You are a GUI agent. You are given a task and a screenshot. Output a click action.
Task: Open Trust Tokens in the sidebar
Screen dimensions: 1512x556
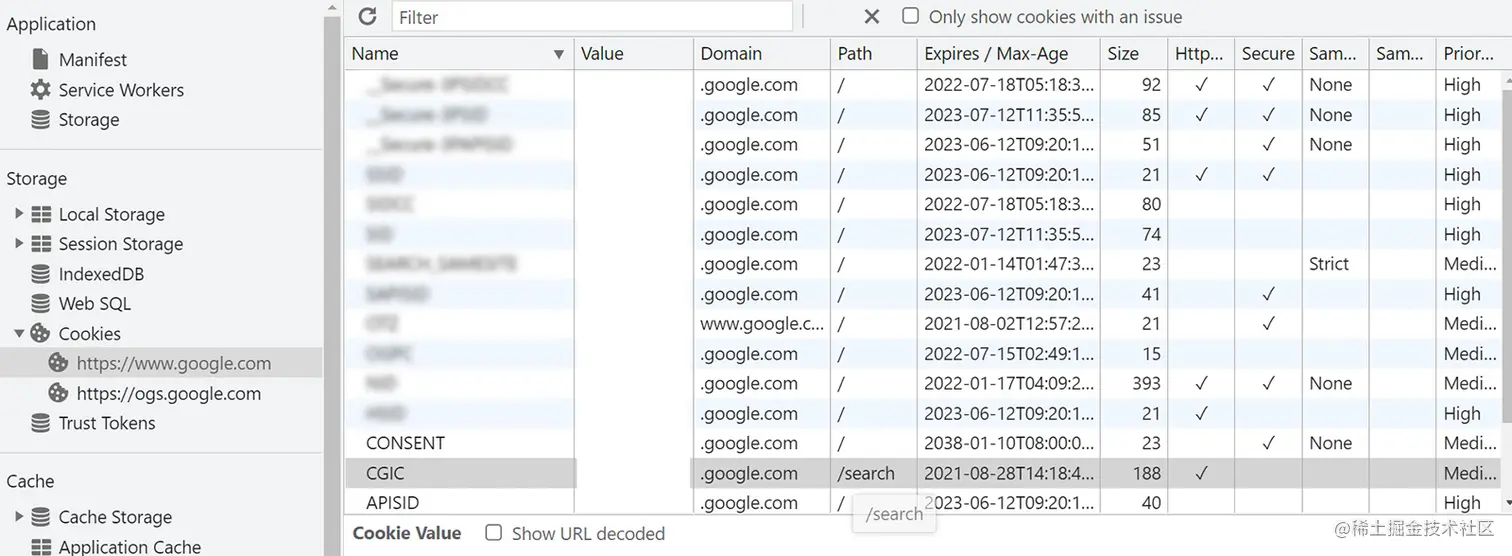pyautogui.click(x=107, y=423)
